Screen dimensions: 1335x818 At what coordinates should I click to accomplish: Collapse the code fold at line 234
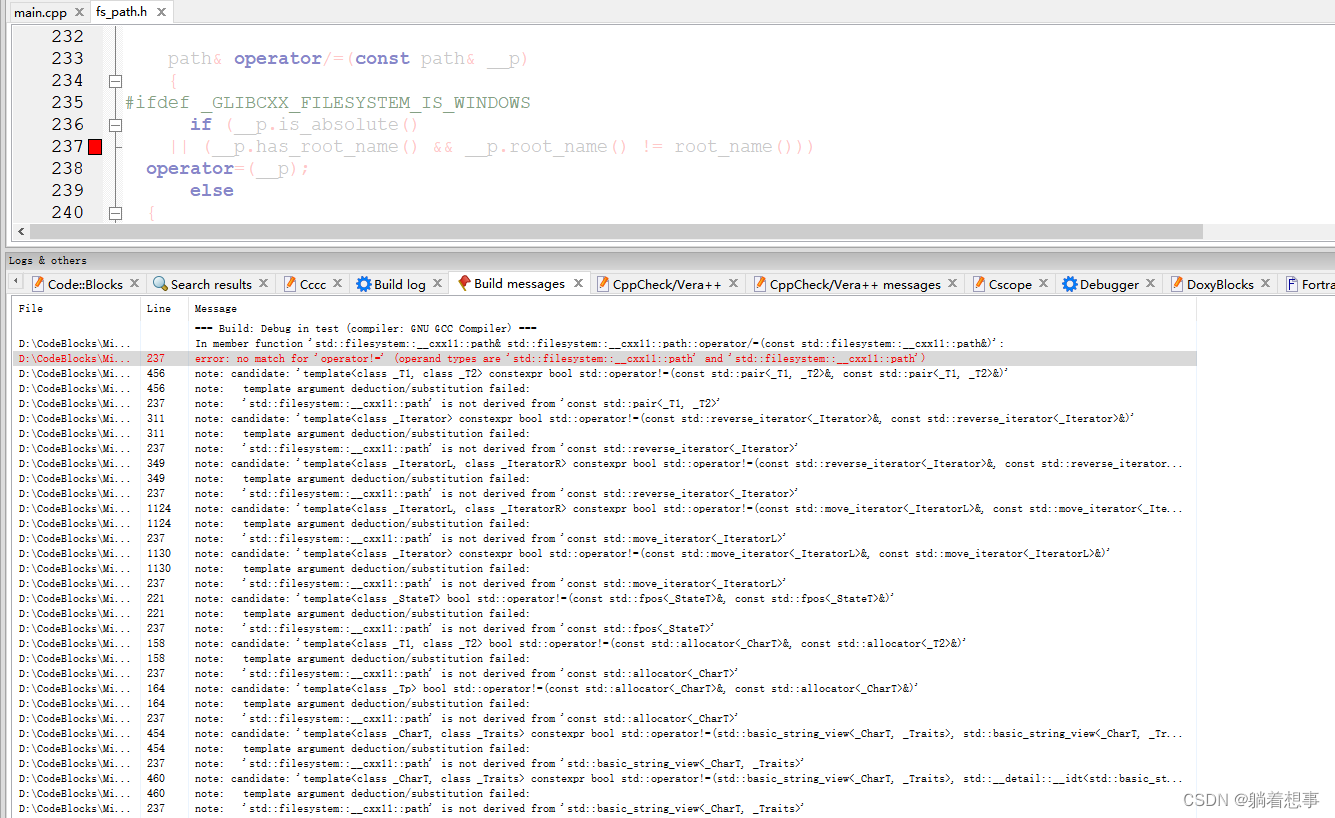115,81
